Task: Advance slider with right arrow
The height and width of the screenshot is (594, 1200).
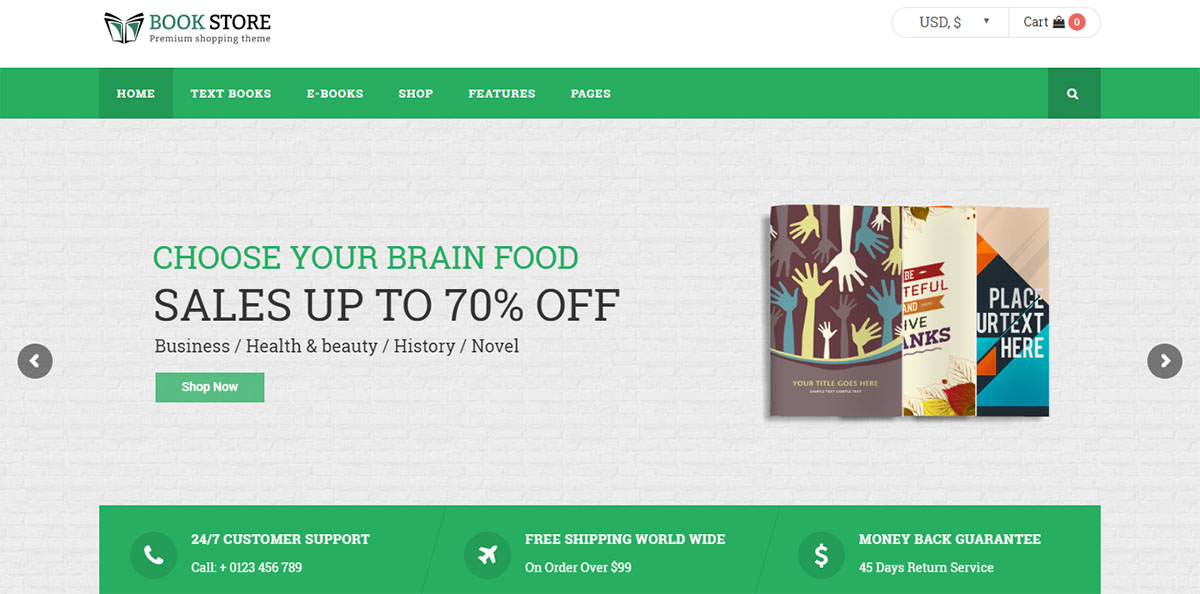Action: click(x=1165, y=361)
